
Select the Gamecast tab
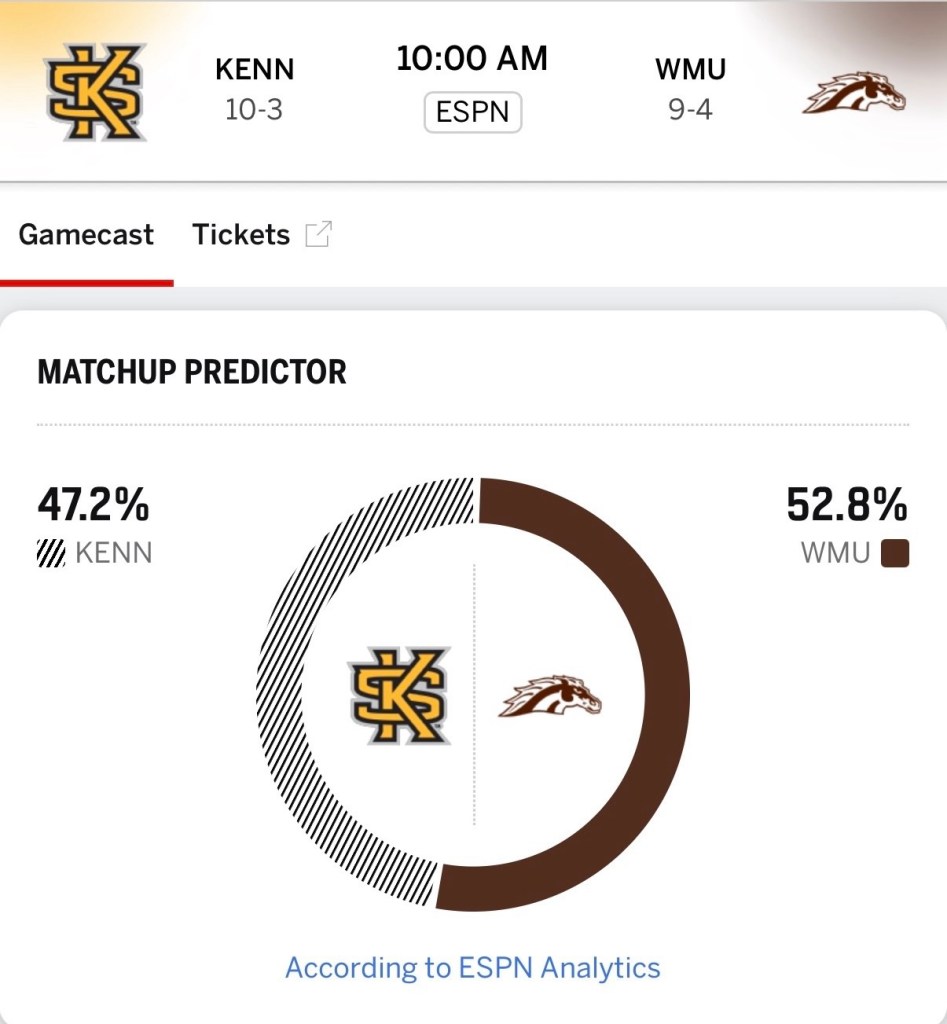pyautogui.click(x=86, y=235)
